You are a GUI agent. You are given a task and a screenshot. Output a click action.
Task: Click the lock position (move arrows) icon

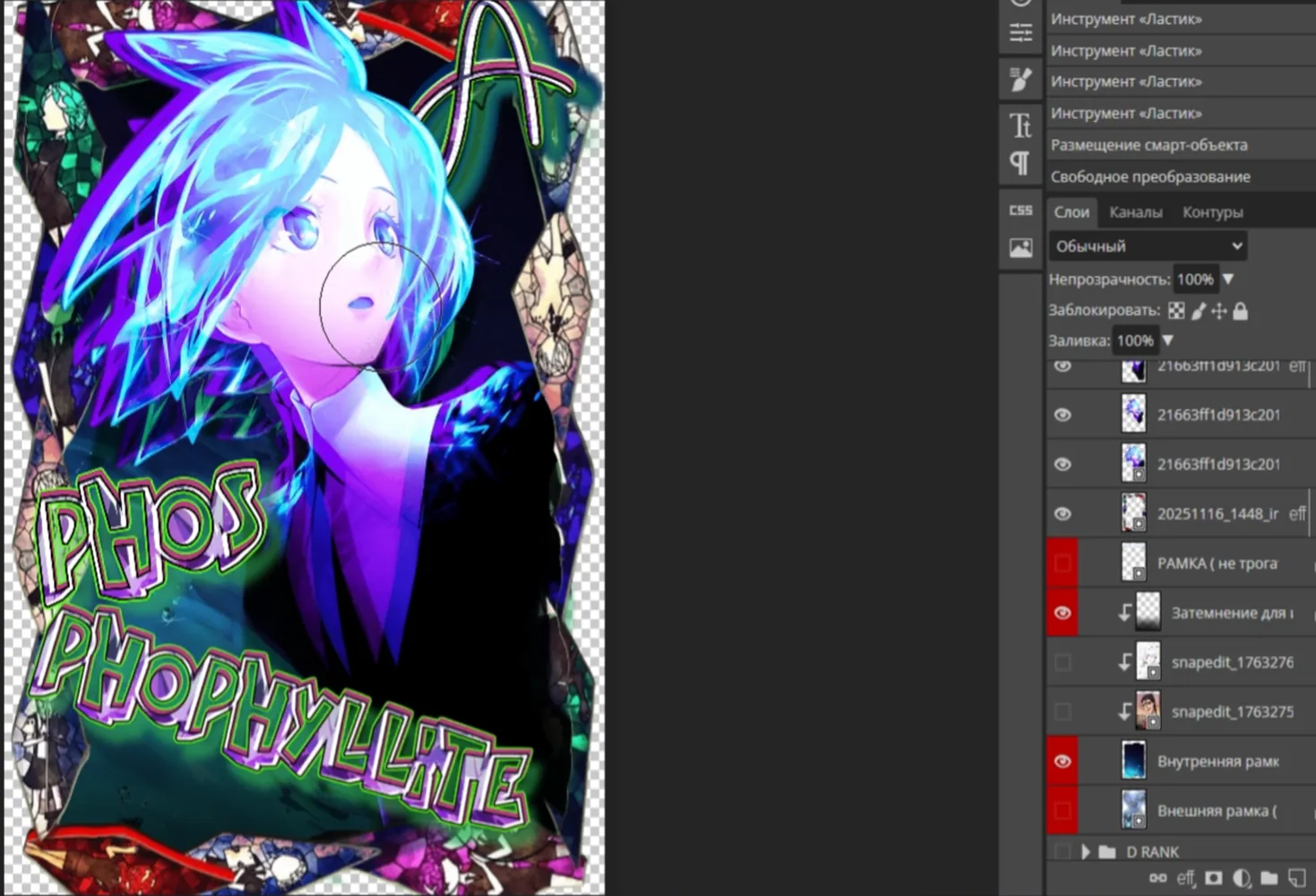[x=1219, y=311]
